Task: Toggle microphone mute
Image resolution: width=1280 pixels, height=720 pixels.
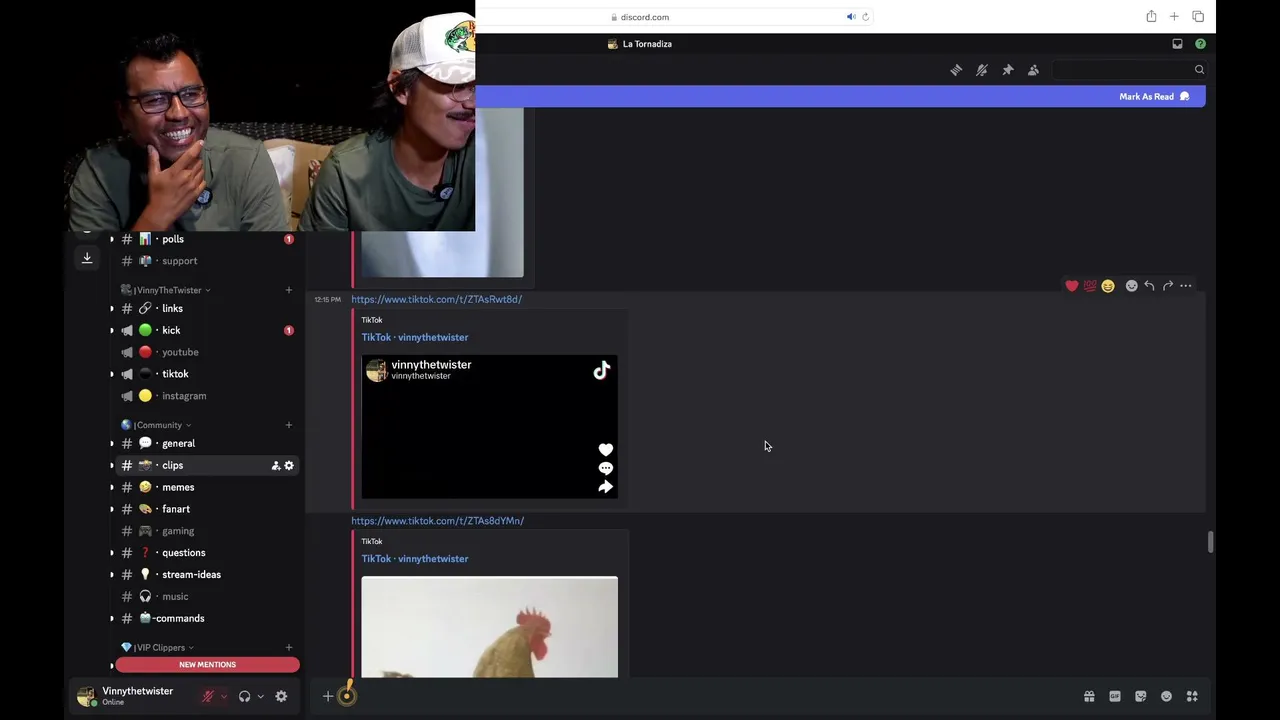Action: 208,696
